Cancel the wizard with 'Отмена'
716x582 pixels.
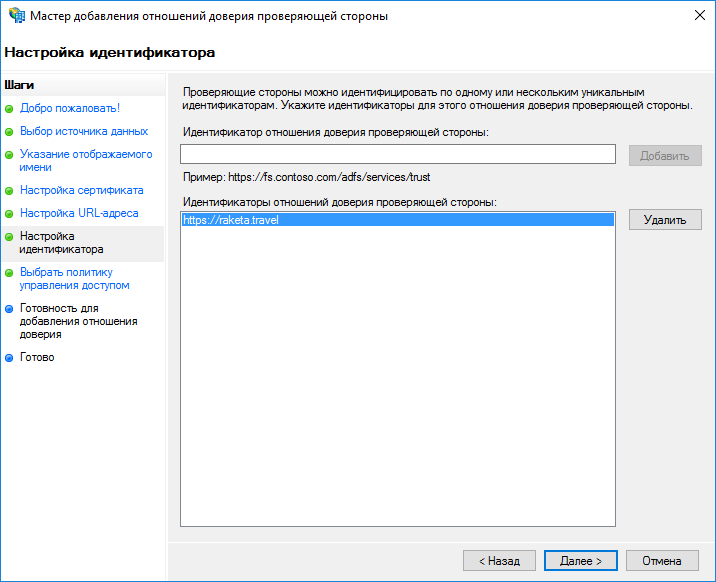coord(662,561)
